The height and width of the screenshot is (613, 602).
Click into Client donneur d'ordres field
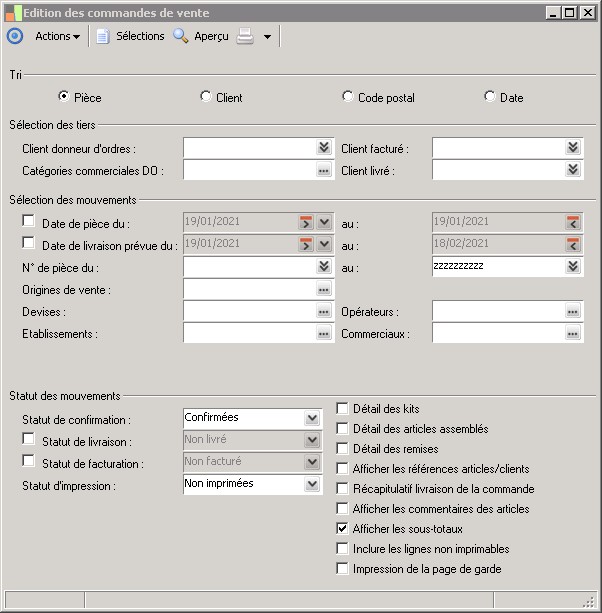pyautogui.click(x=250, y=148)
